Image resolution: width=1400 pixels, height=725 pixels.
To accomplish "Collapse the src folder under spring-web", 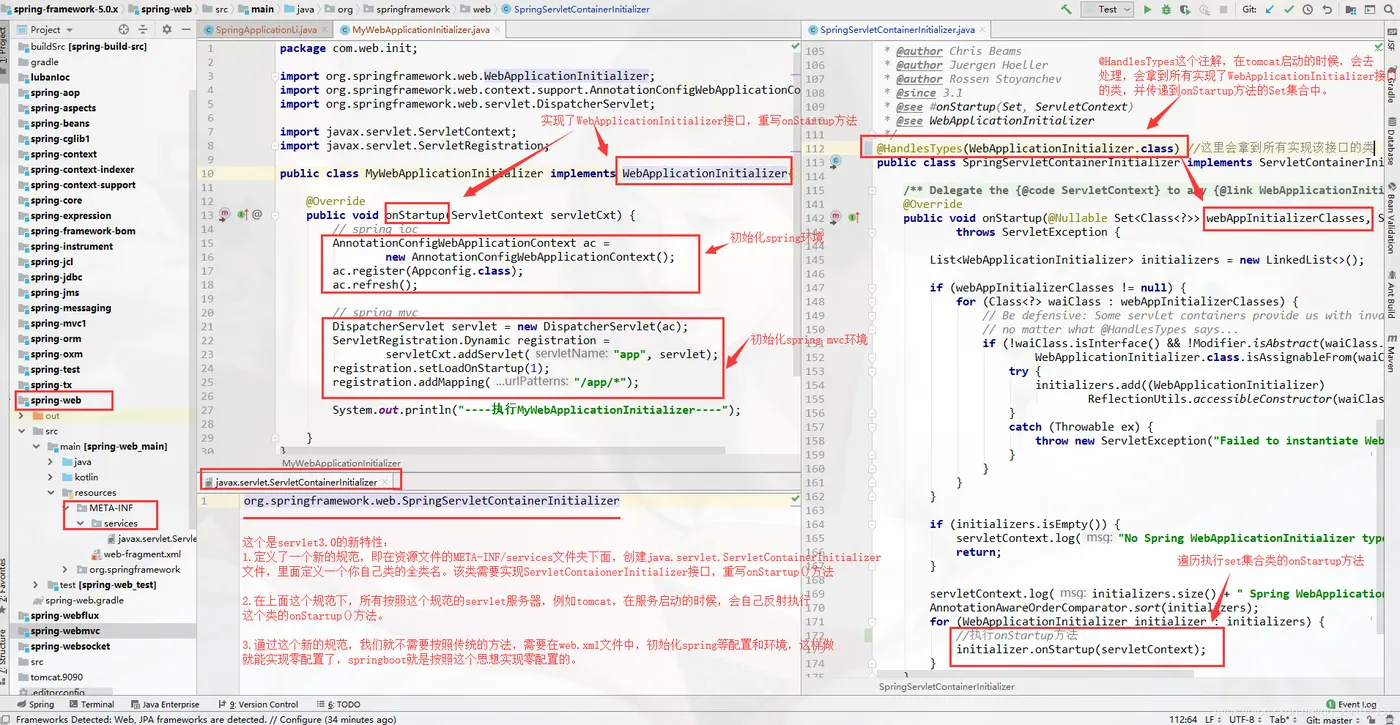I will coord(21,431).
